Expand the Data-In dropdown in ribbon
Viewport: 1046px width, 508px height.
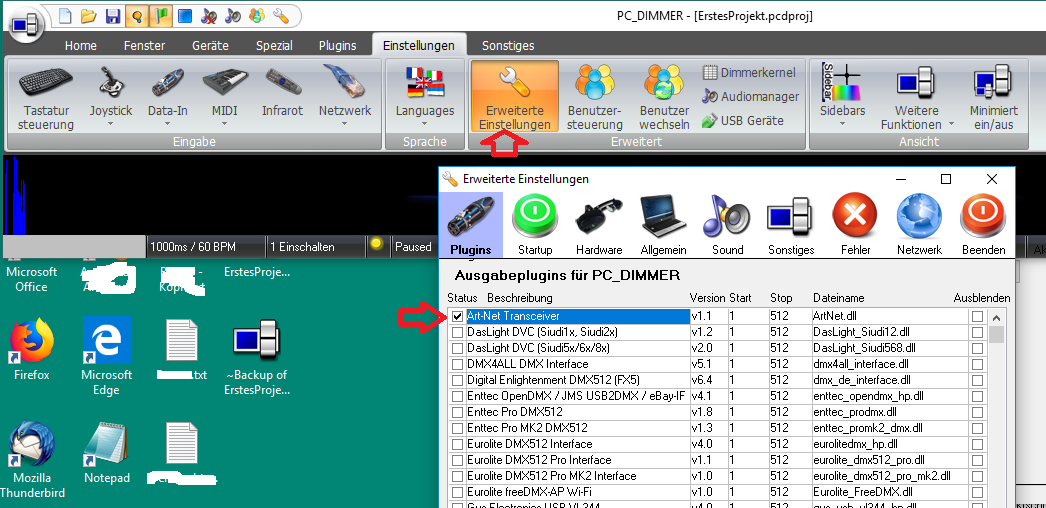click(167, 124)
